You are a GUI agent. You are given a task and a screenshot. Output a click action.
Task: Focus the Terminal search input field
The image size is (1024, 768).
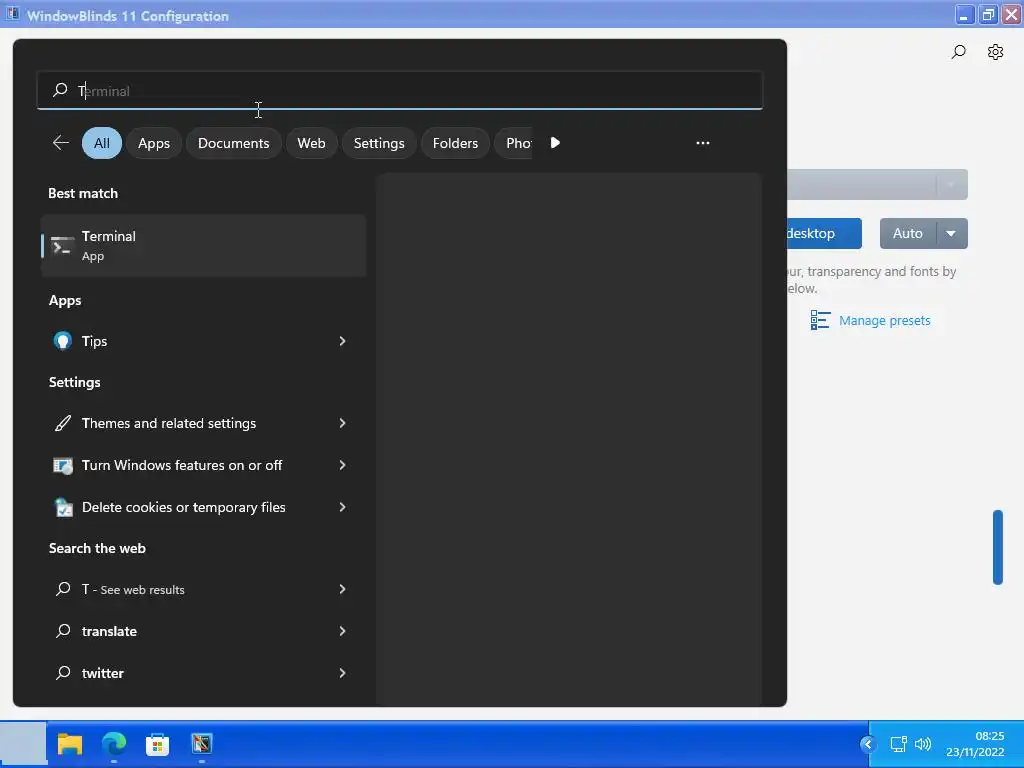click(400, 90)
